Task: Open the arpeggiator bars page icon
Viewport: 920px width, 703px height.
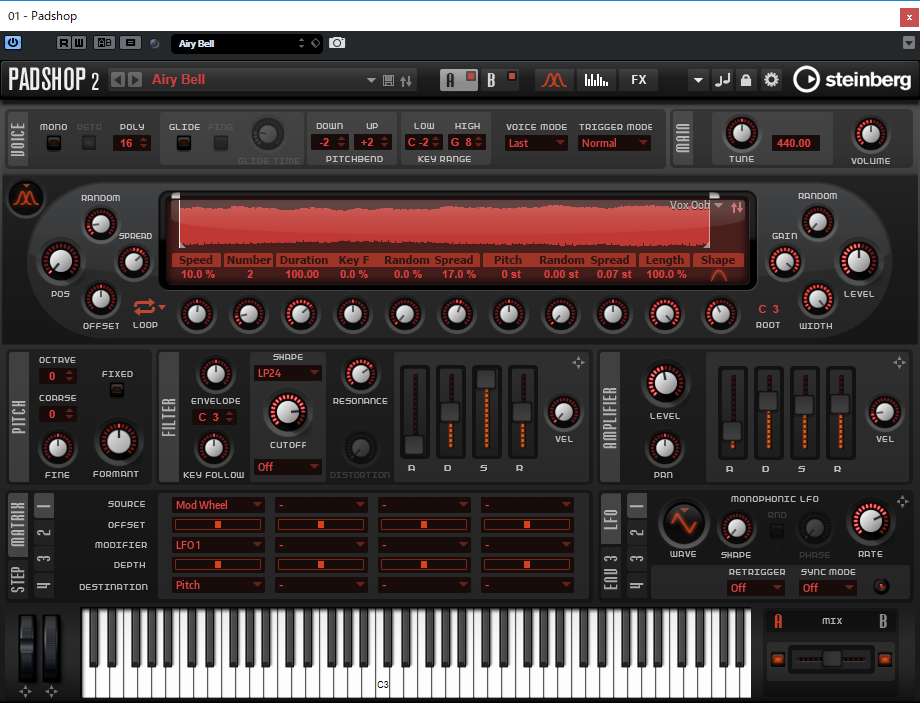Action: (596, 80)
